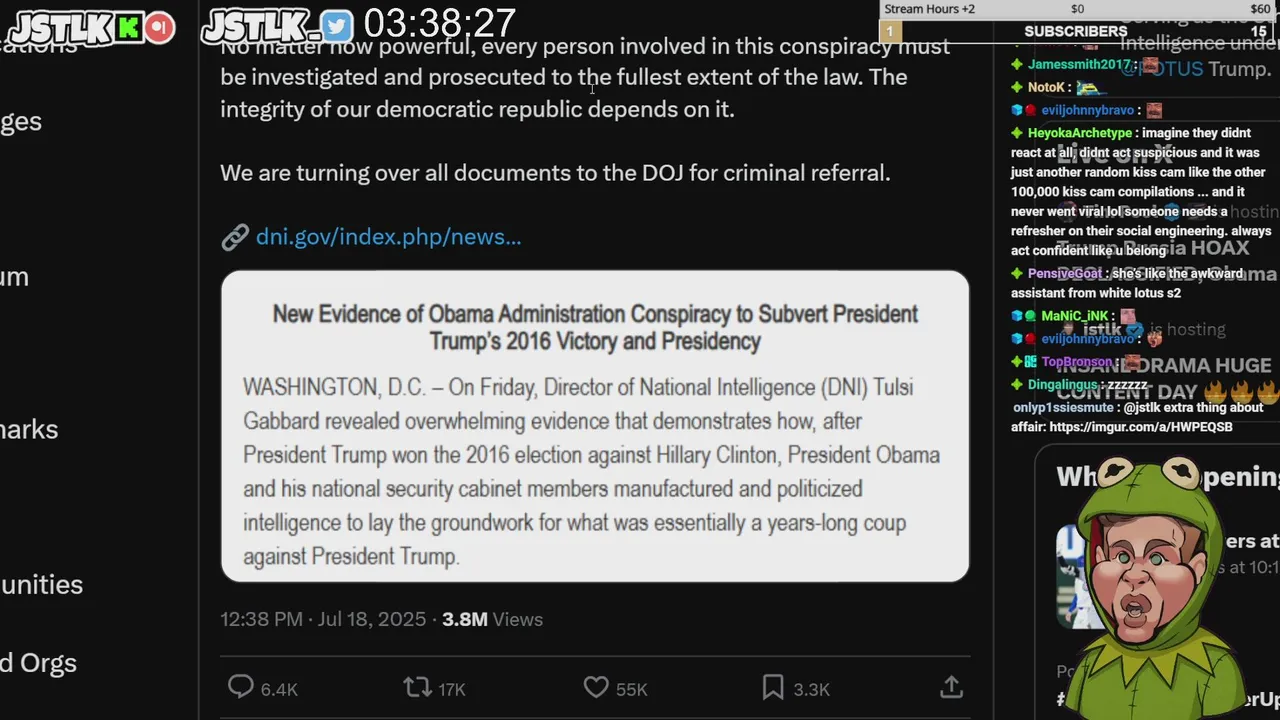Viewport: 1280px width, 720px height.
Task: Open the dni.gov/index.php/news link
Action: (388, 237)
